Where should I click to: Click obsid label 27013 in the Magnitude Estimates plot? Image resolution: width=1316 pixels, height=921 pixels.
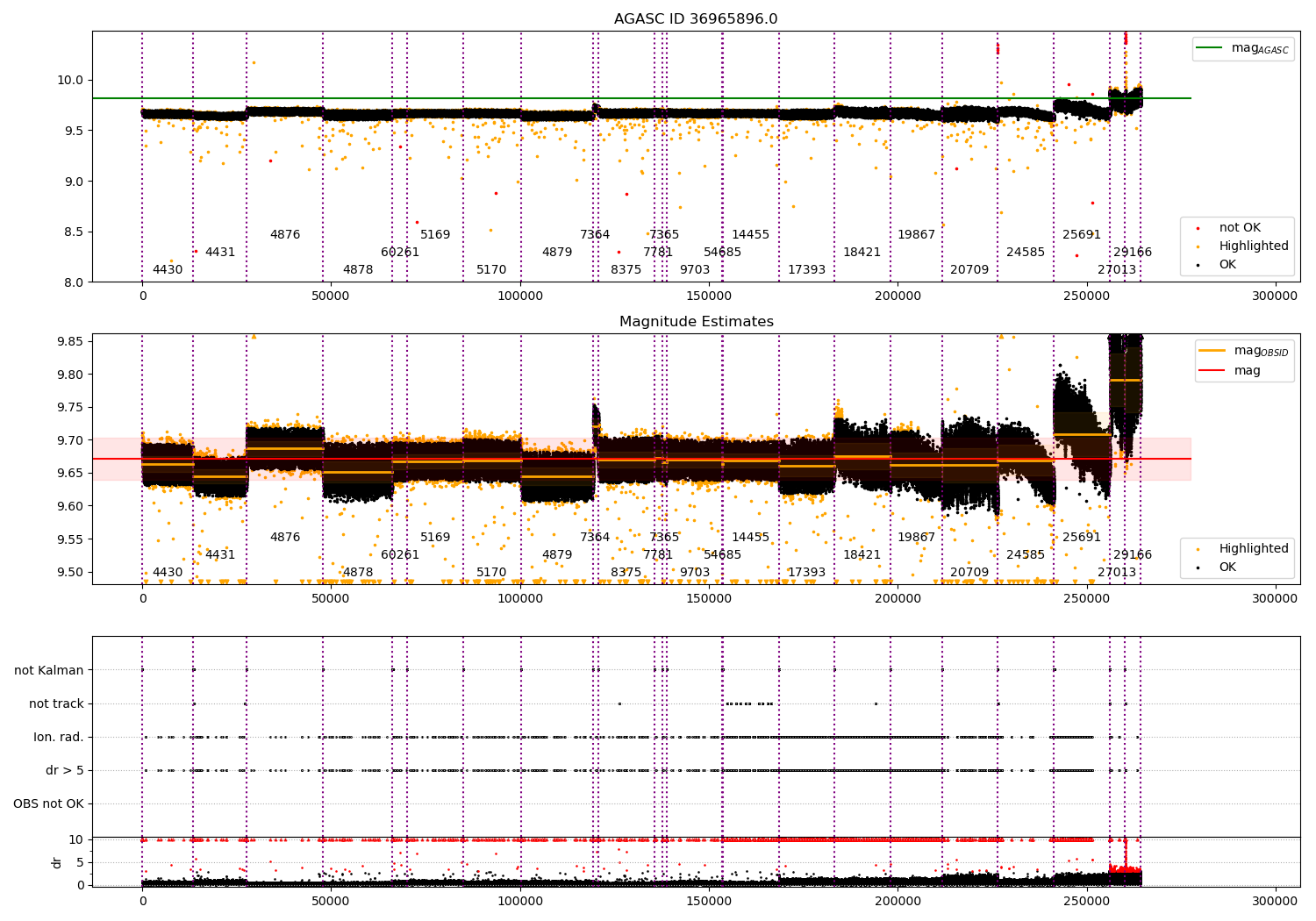point(1117,573)
